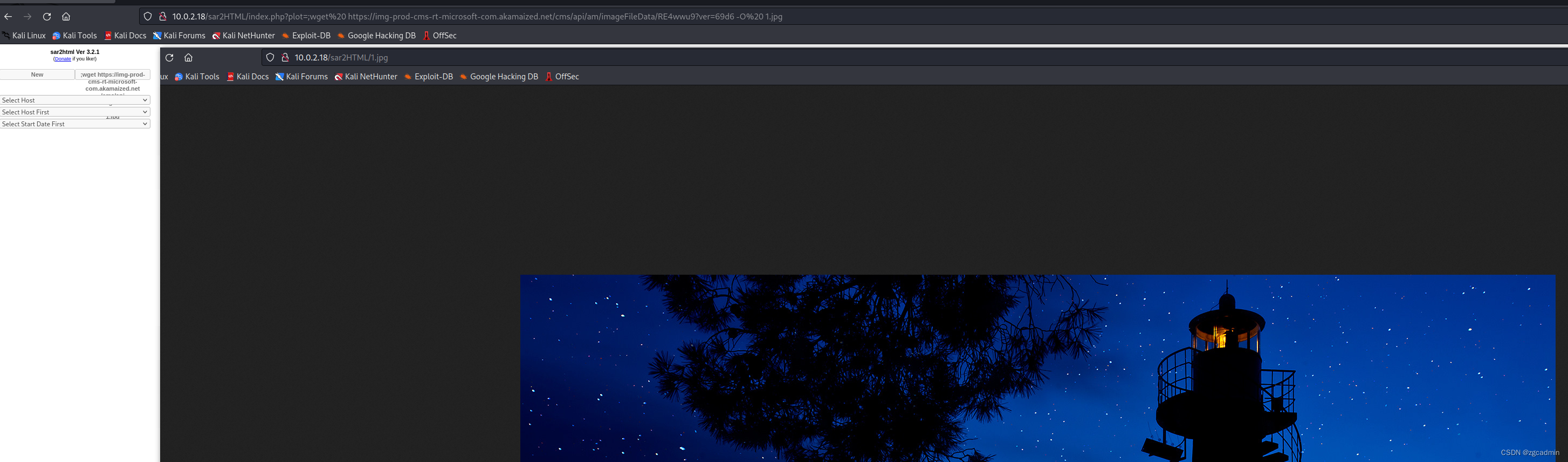Open the Kali Linux bookmark in the top bar
1568x462 pixels.
pyautogui.click(x=24, y=35)
